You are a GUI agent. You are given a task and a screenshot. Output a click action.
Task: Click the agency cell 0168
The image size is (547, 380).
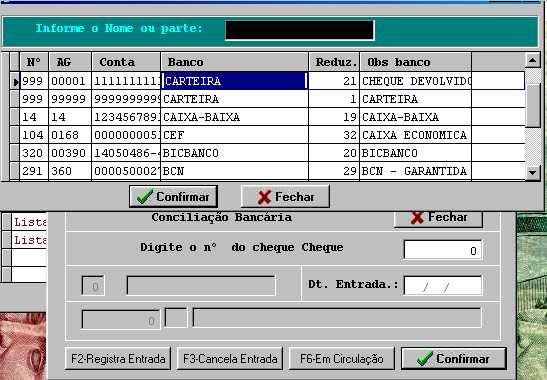click(70, 135)
